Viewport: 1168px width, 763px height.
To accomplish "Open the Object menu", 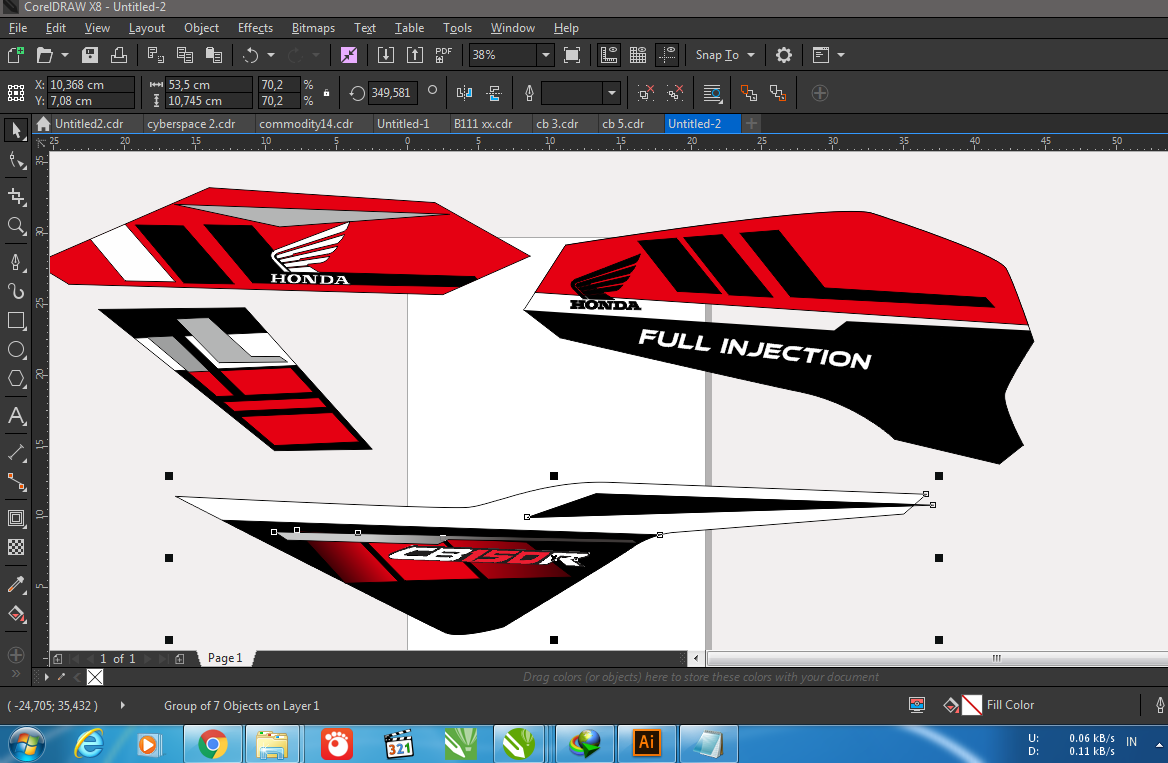I will coord(201,28).
